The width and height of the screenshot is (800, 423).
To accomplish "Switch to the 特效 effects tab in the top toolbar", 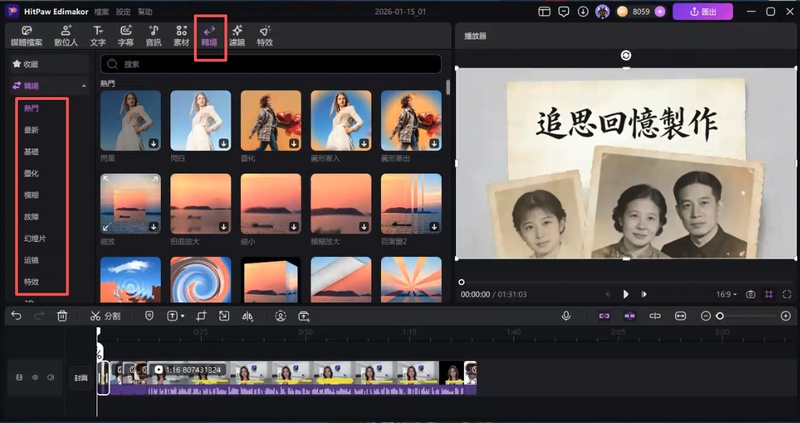I will coord(265,36).
